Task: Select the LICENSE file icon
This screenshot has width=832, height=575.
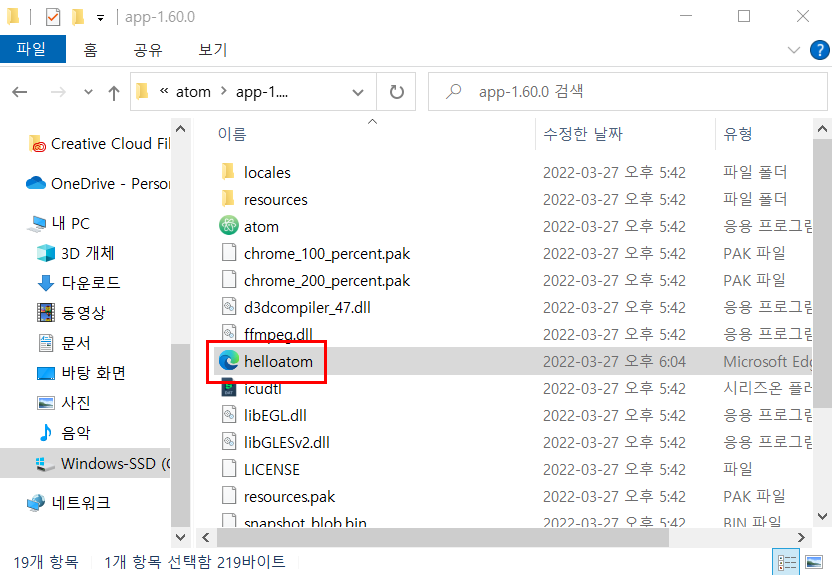Action: point(229,469)
